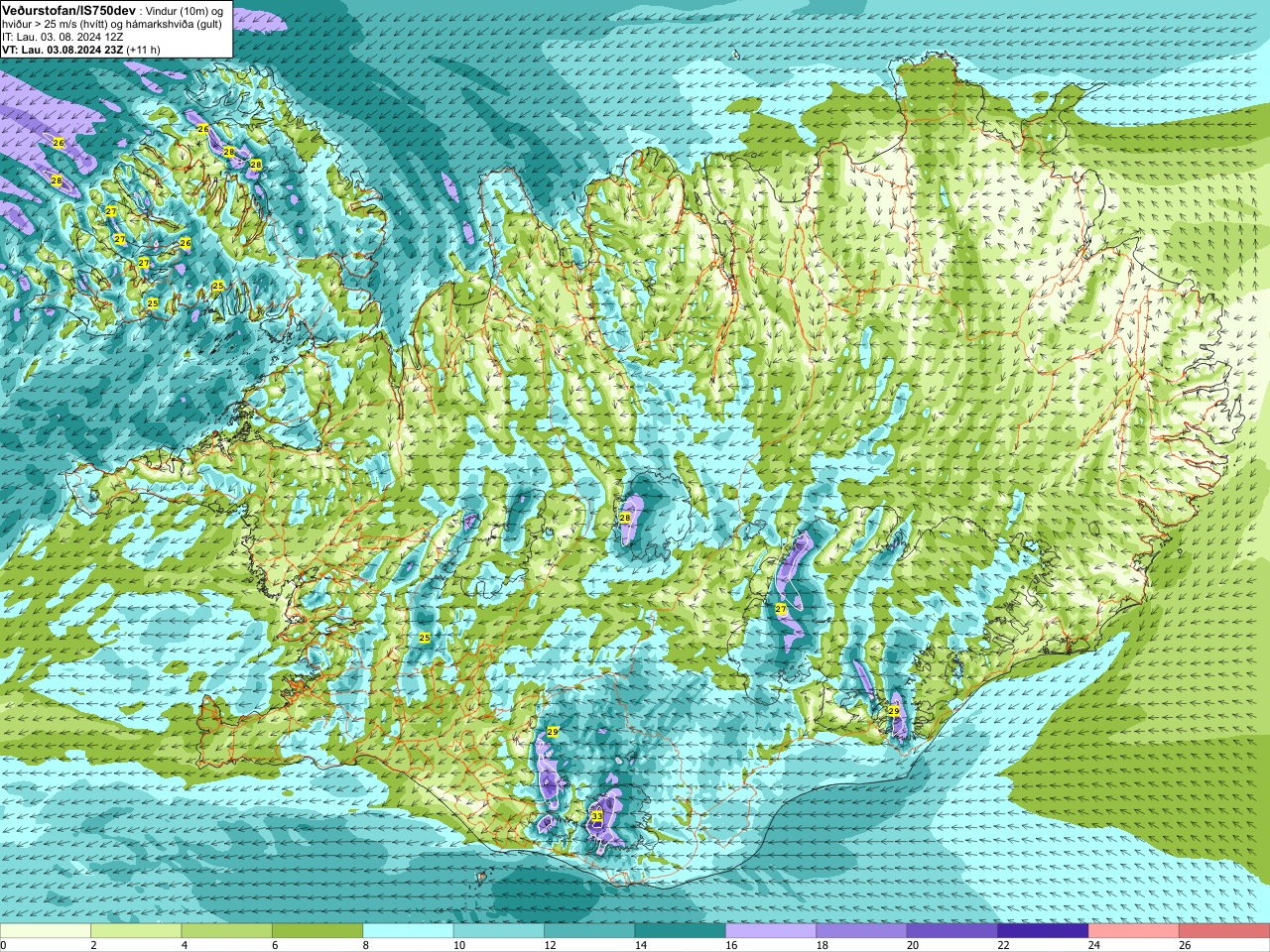
Task: Click the text "Vindur (10m) og"
Action: [x=186, y=11]
